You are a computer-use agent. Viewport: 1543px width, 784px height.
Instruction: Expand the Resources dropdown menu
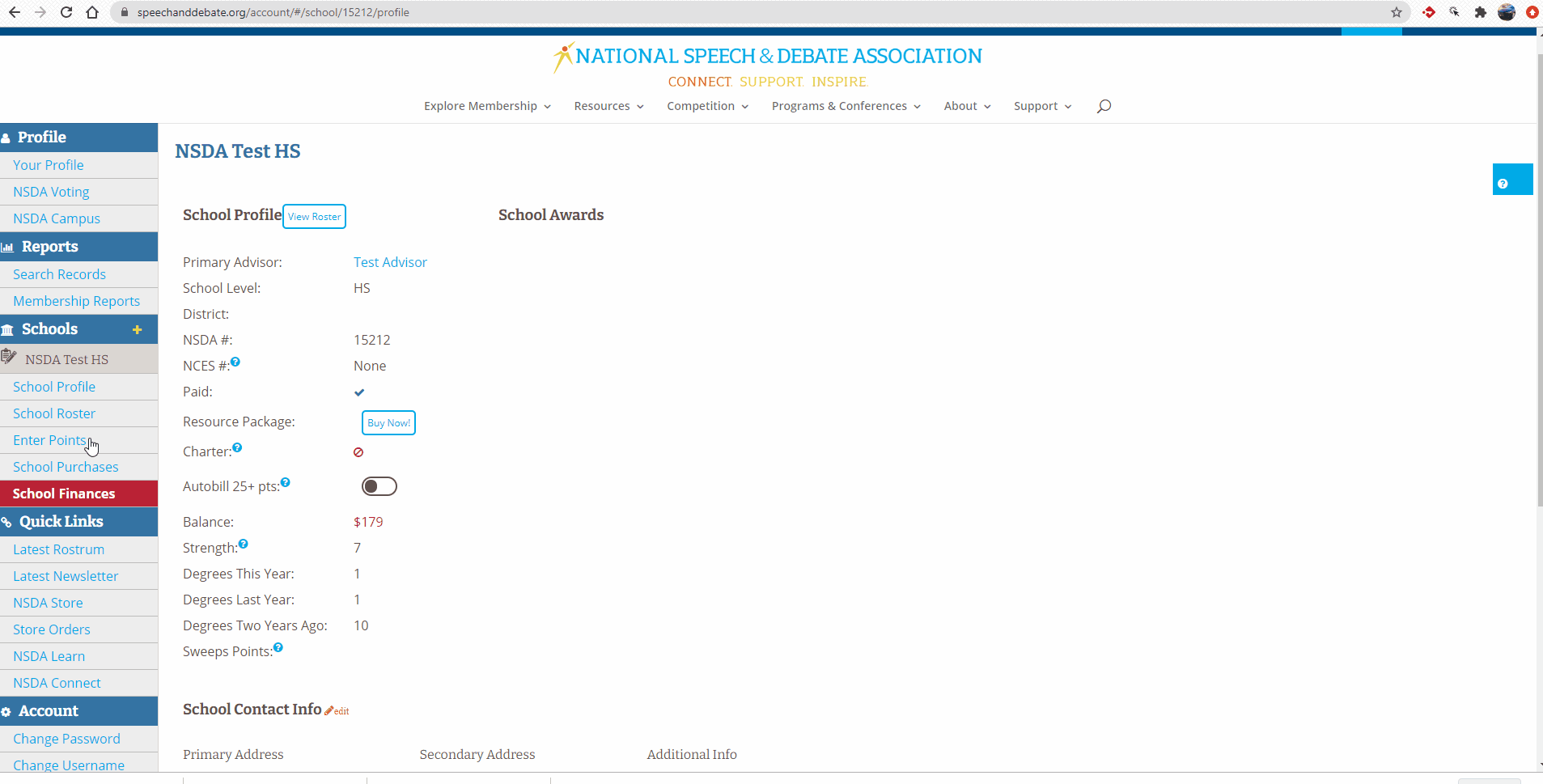pos(608,106)
